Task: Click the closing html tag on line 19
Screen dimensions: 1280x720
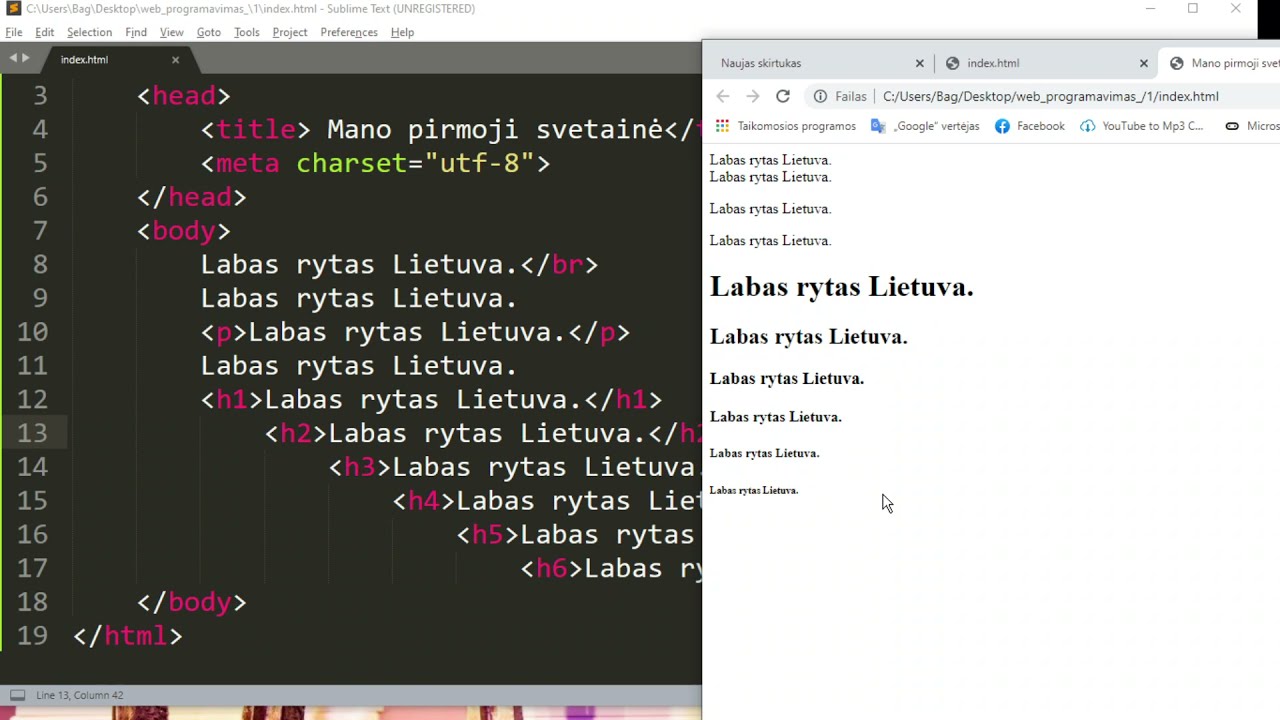Action: (127, 636)
